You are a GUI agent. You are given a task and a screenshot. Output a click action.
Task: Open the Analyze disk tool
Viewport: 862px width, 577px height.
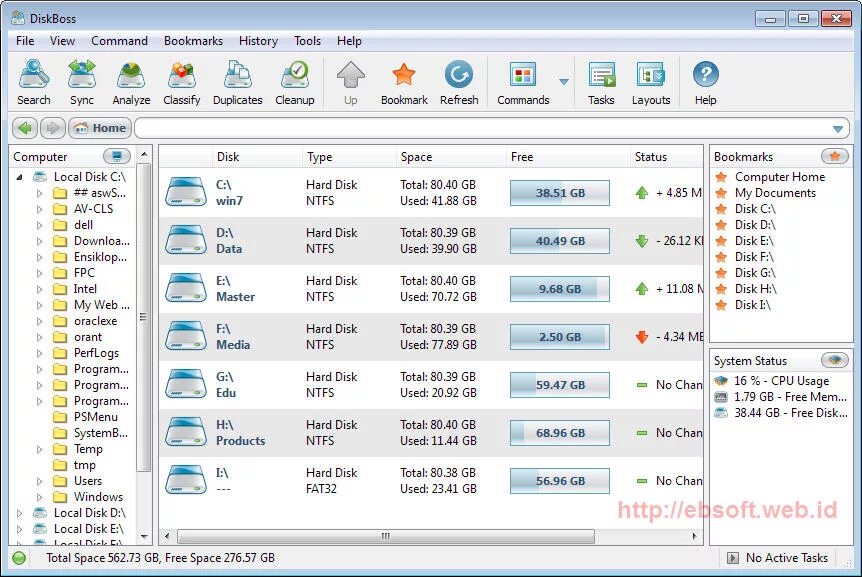pos(131,82)
